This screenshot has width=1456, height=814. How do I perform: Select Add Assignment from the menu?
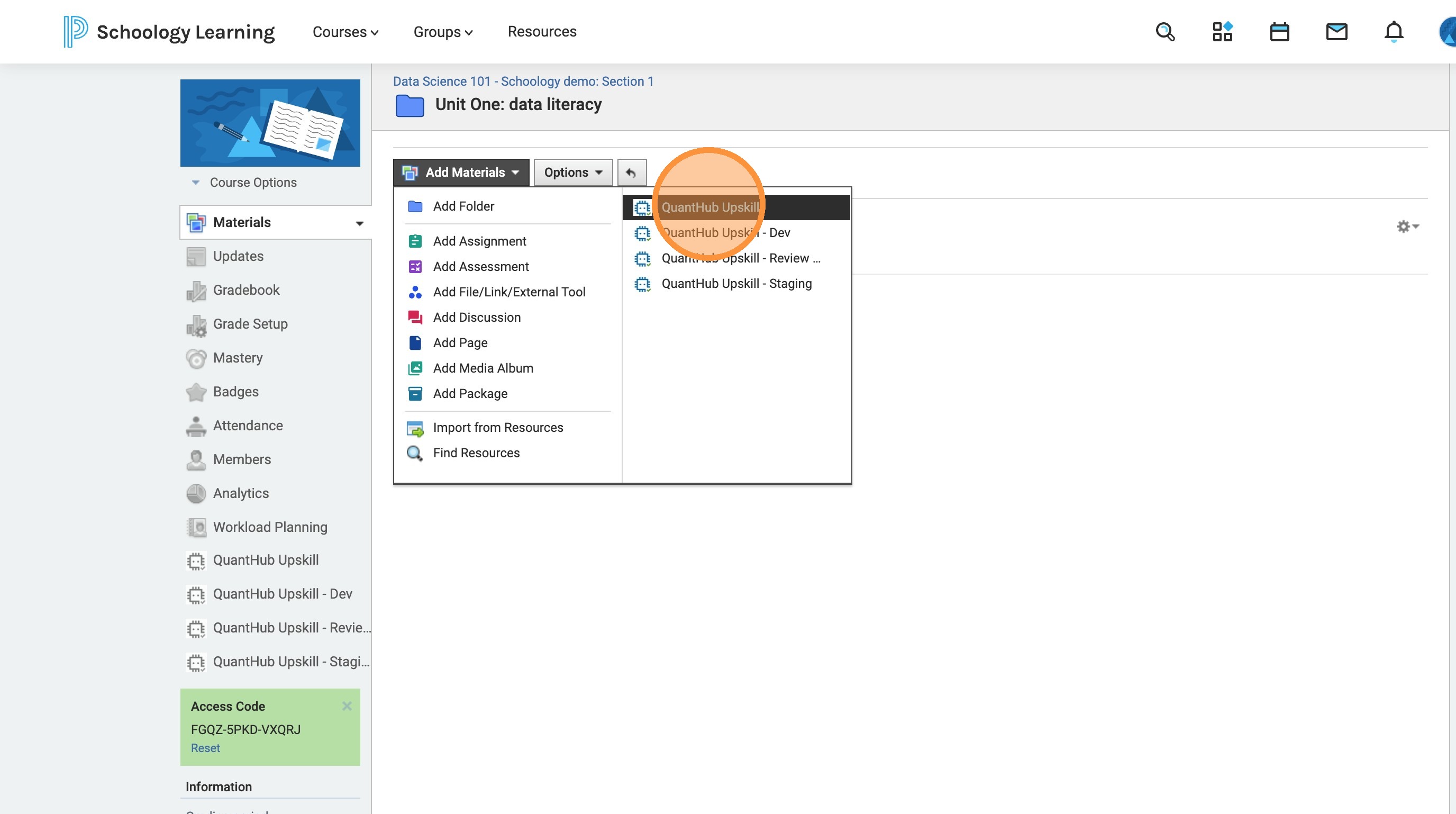click(479, 241)
